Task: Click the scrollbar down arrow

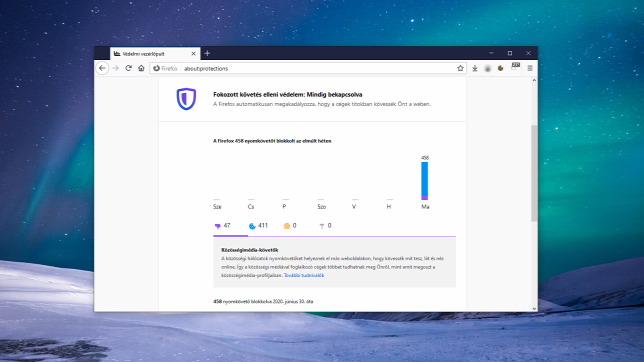Action: [x=534, y=309]
